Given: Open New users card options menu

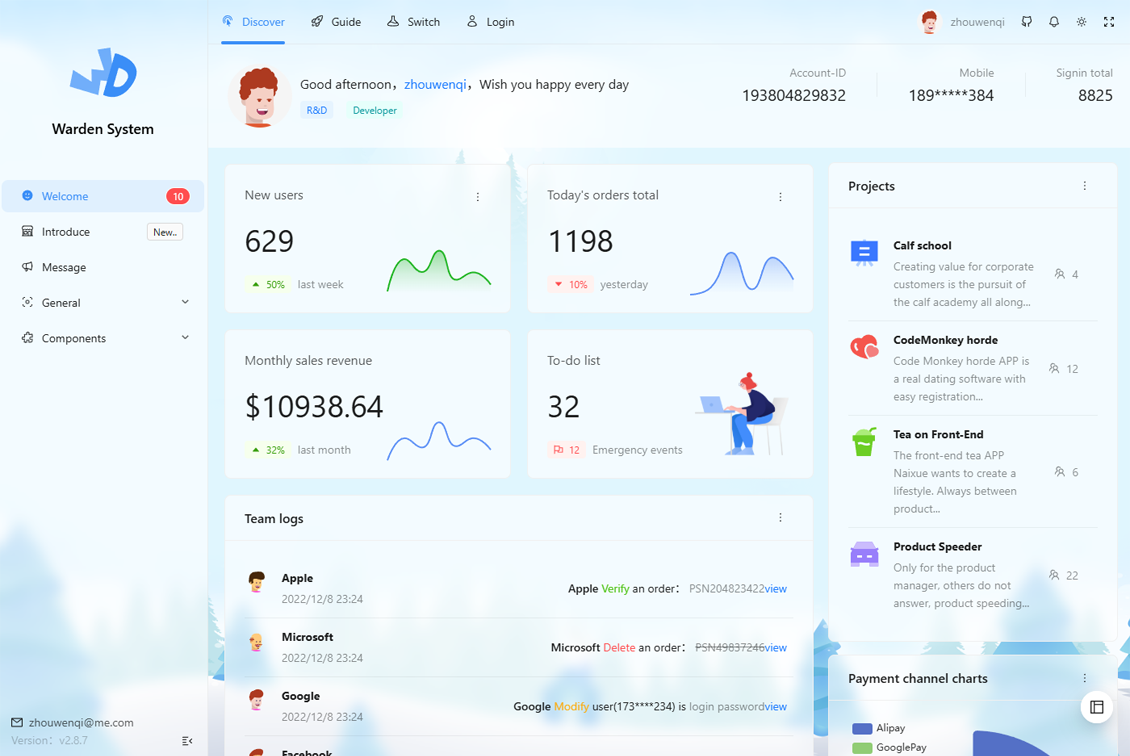Looking at the screenshot, I should pos(478,197).
